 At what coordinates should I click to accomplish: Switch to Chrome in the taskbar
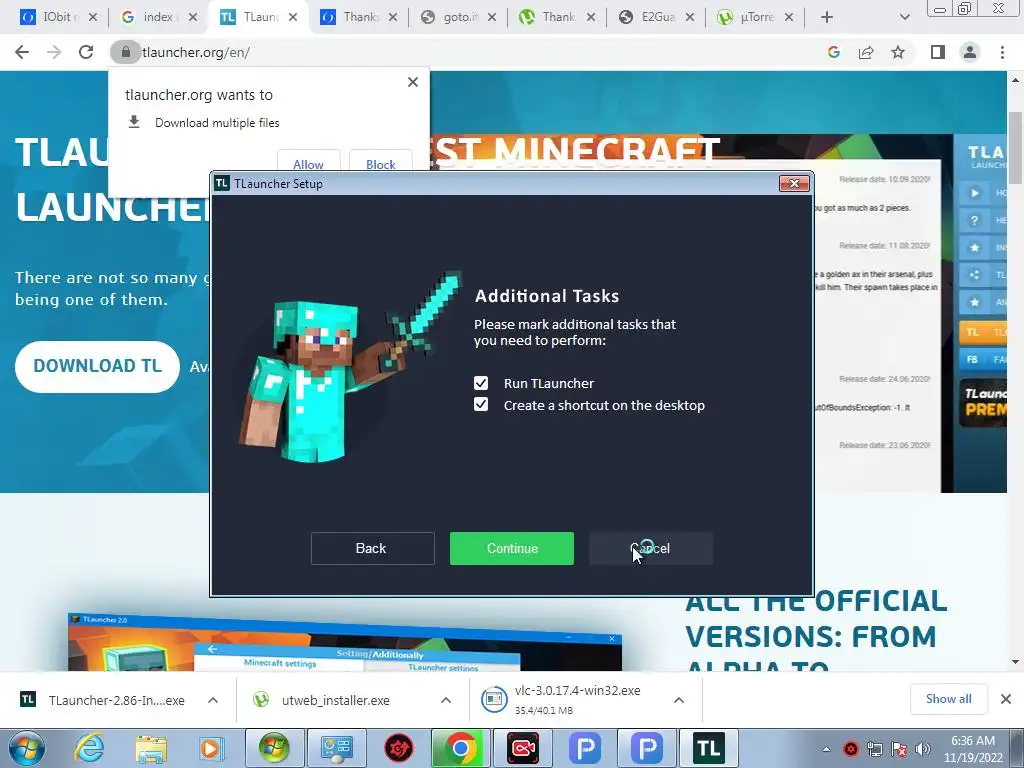pyautogui.click(x=460, y=748)
